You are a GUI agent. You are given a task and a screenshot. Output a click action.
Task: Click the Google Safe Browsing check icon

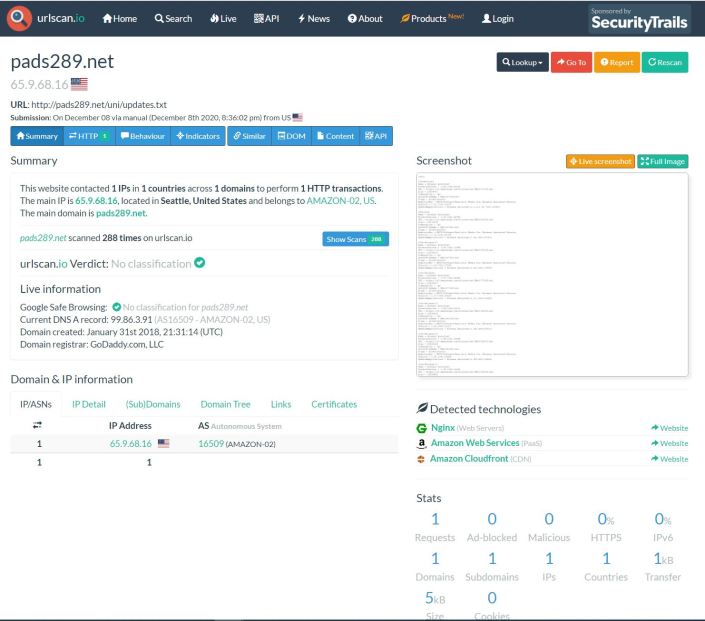pos(117,307)
